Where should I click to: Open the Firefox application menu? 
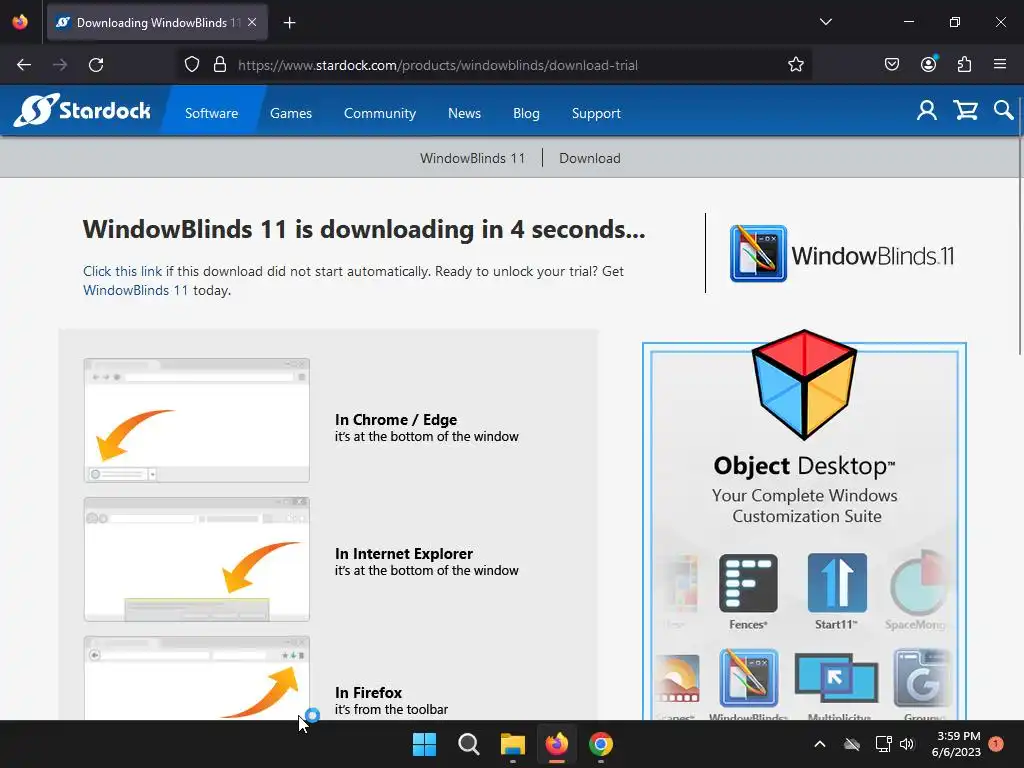(x=999, y=65)
